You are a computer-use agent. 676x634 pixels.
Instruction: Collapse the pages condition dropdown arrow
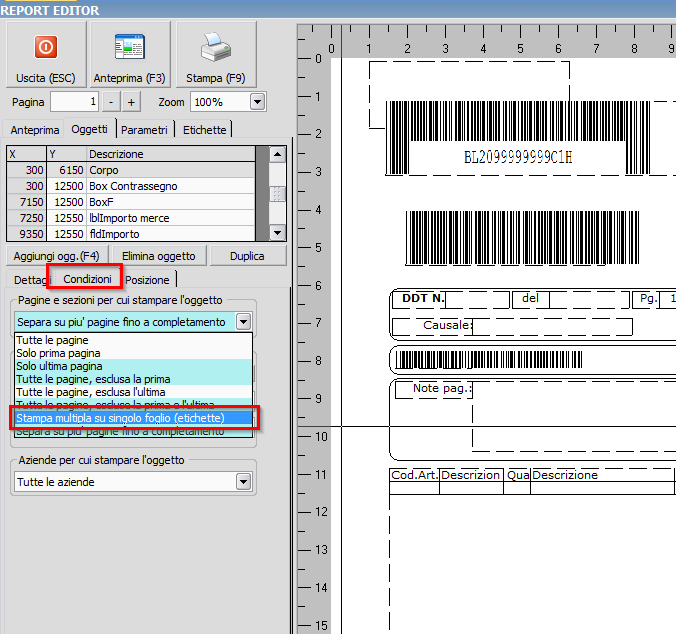tap(244, 322)
